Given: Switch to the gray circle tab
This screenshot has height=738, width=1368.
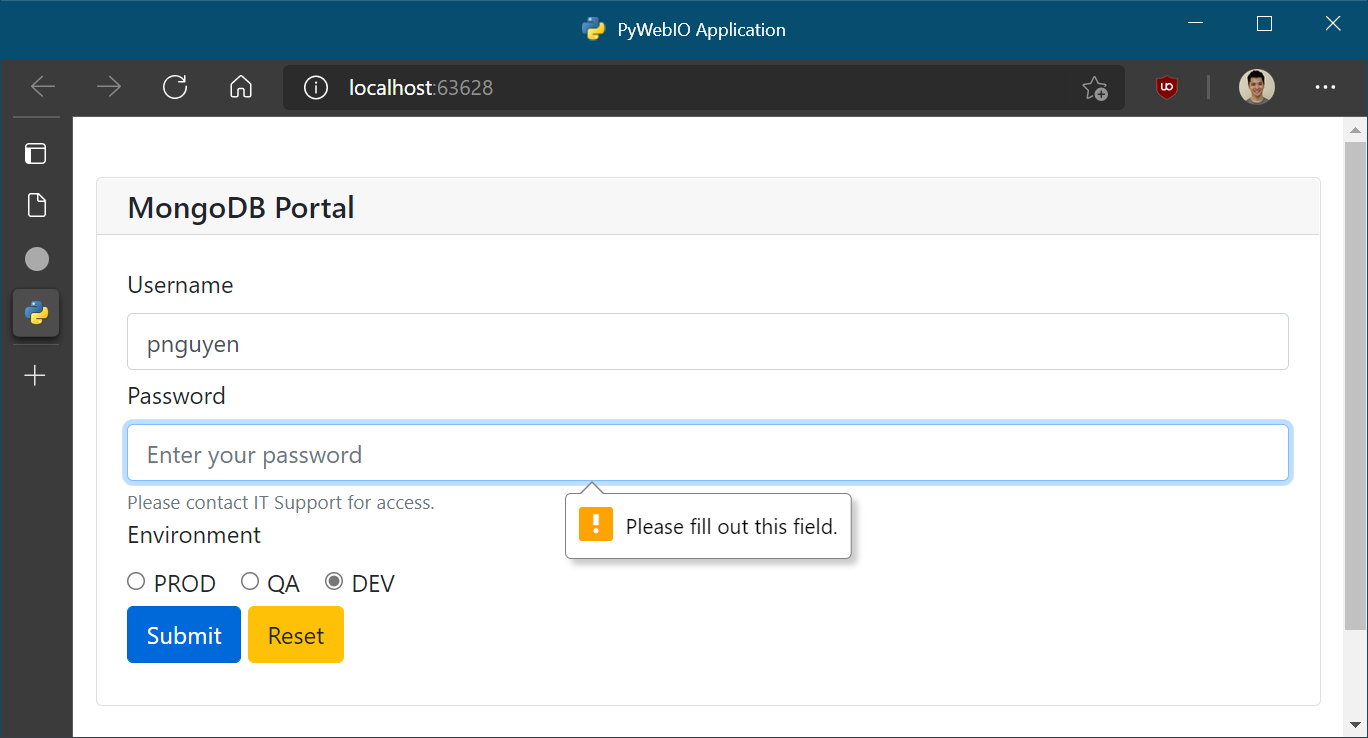Looking at the screenshot, I should coord(36,259).
